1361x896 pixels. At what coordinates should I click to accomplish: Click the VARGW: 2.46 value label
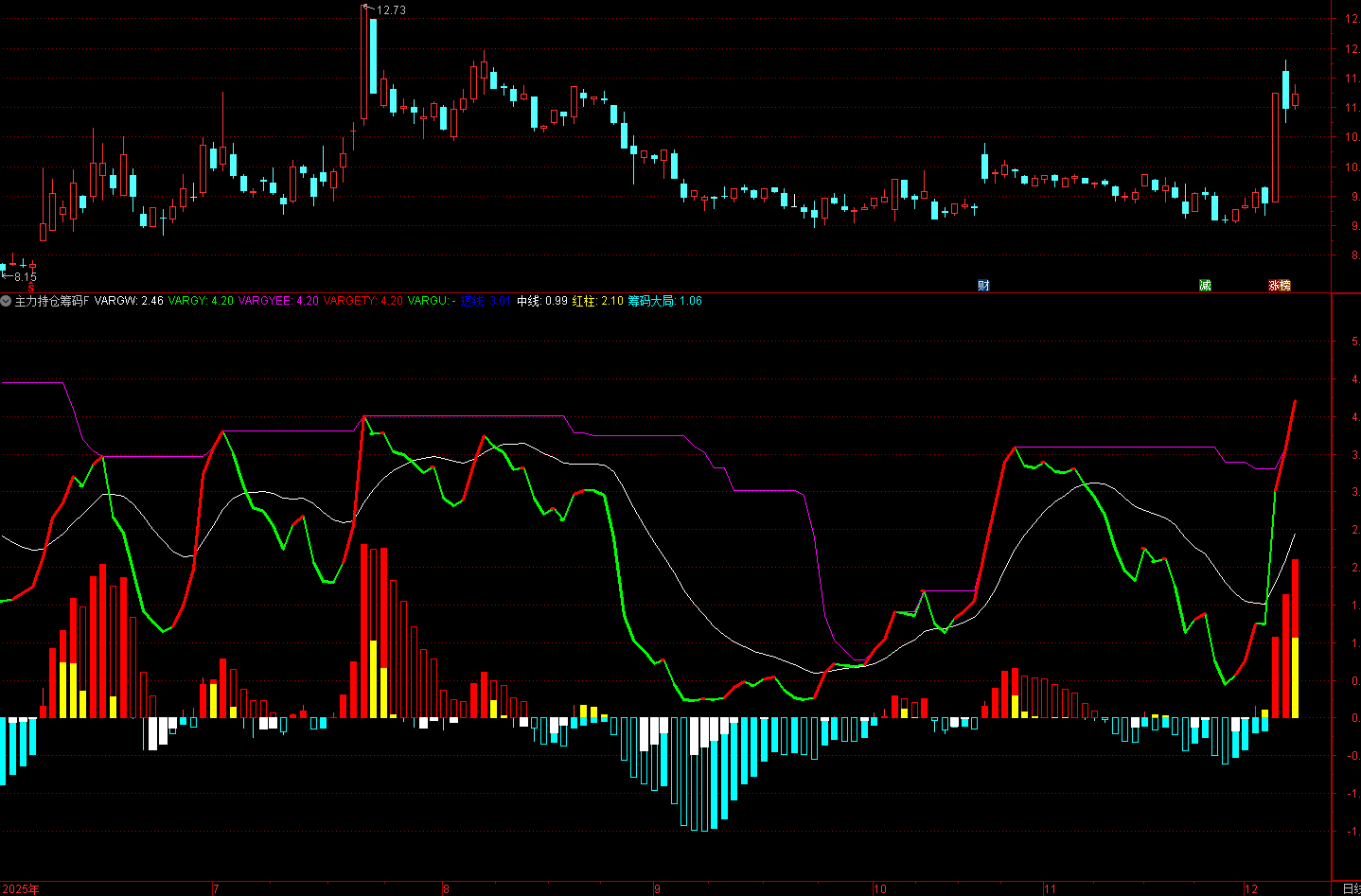click(x=129, y=301)
